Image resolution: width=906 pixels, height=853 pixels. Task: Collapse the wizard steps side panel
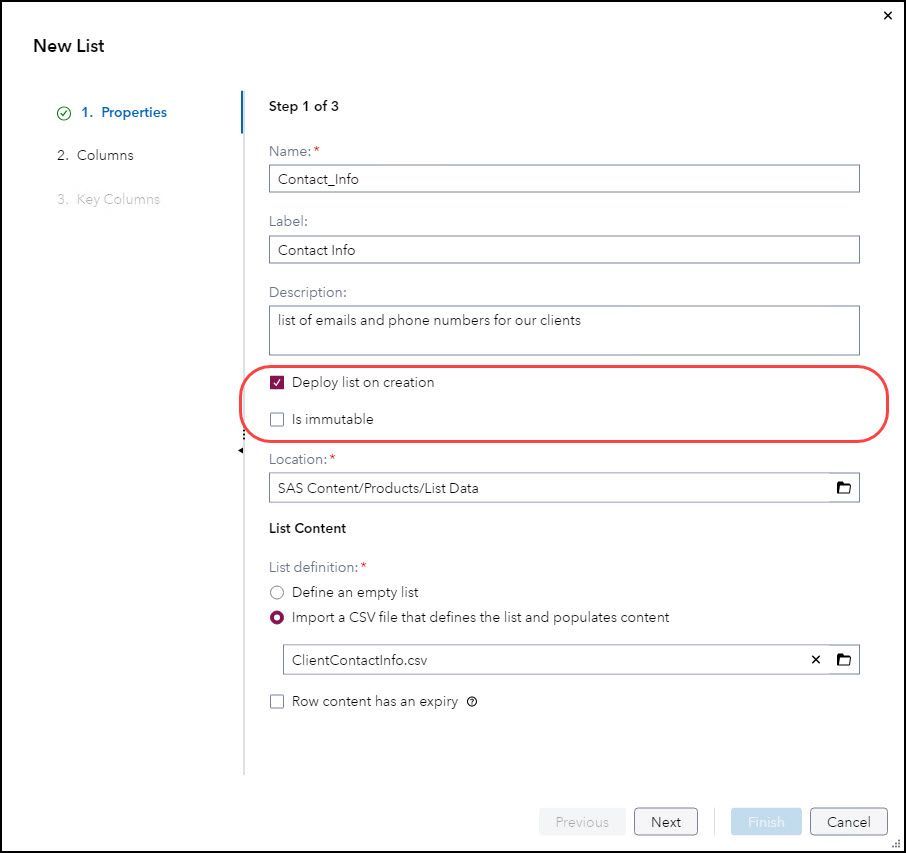click(240, 451)
